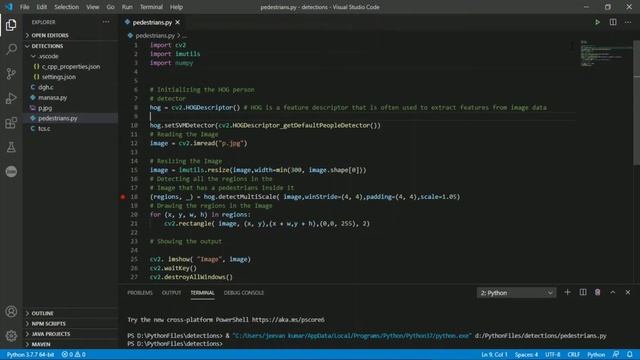Image resolution: width=640 pixels, height=360 pixels.
Task: Click the VS Code logo icon
Action: (9, 7)
